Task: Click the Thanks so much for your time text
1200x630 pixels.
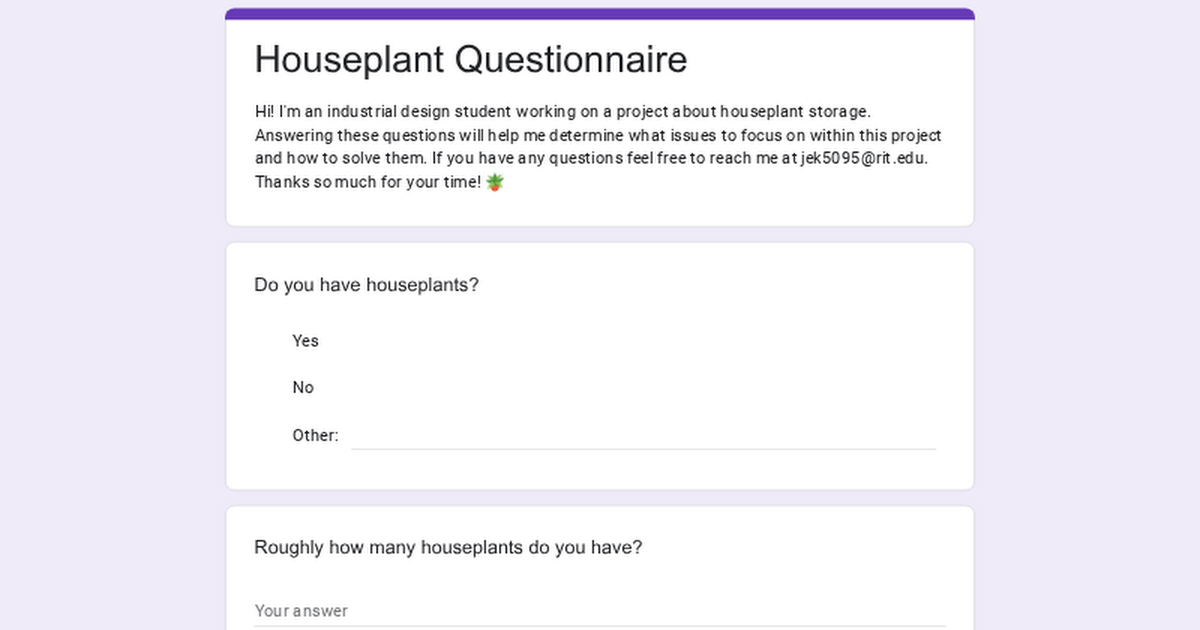Action: coord(367,183)
